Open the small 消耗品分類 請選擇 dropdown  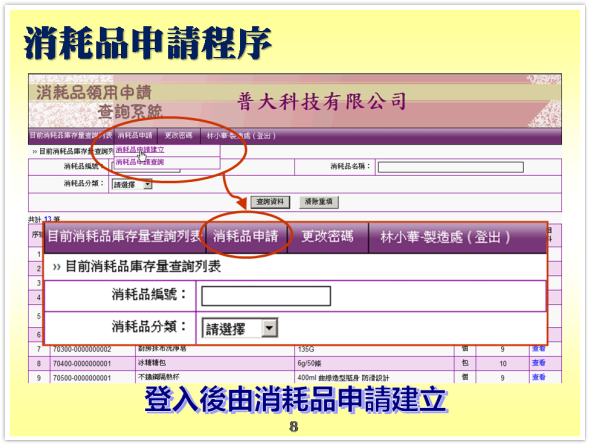132,185
